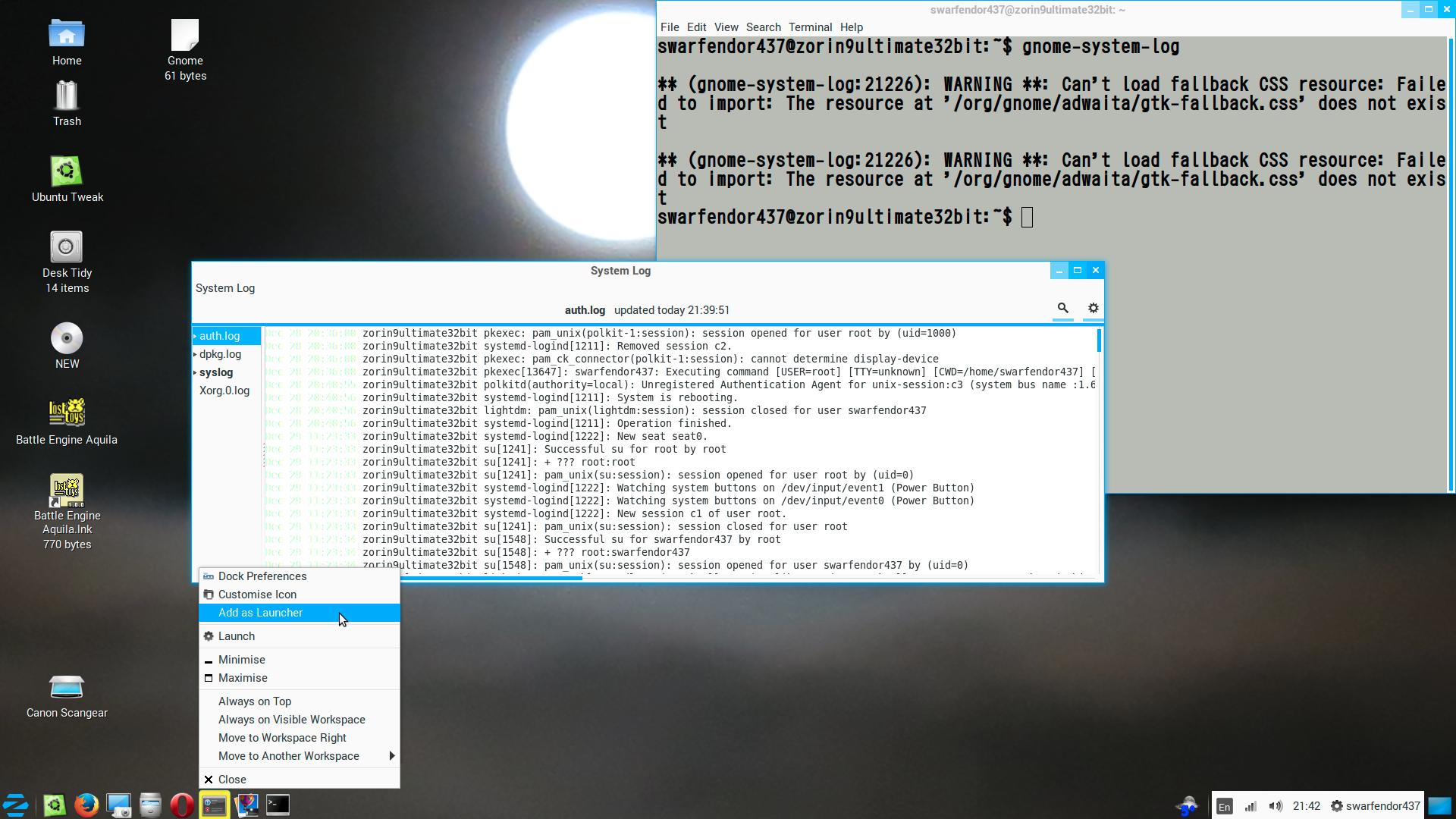Toggle Always on Top for window
The width and height of the screenshot is (1456, 819).
[x=255, y=701]
